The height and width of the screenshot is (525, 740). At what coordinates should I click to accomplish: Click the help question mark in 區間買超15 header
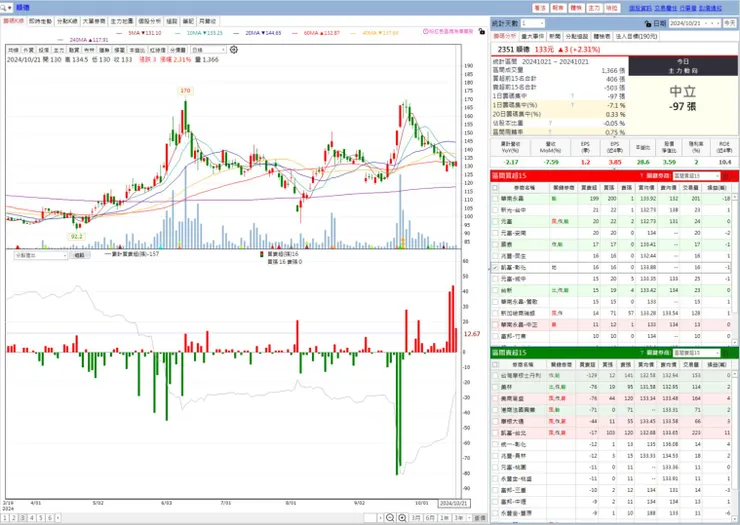(641, 176)
